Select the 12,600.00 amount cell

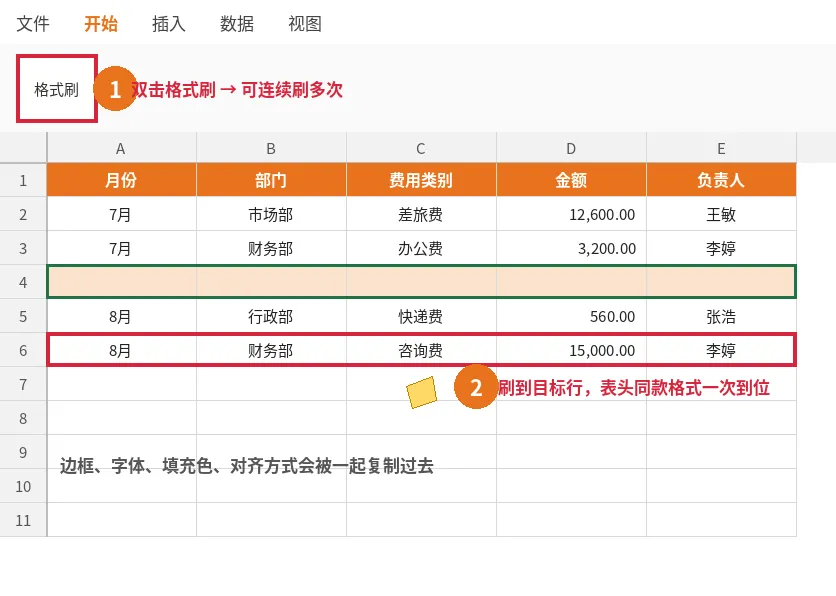(x=572, y=214)
